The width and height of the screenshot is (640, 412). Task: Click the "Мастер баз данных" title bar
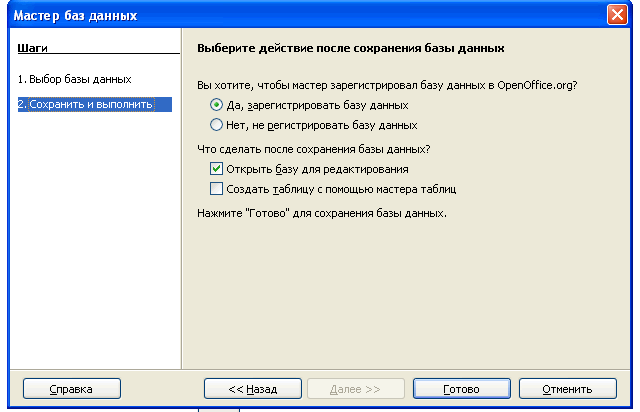pyautogui.click(x=300, y=15)
